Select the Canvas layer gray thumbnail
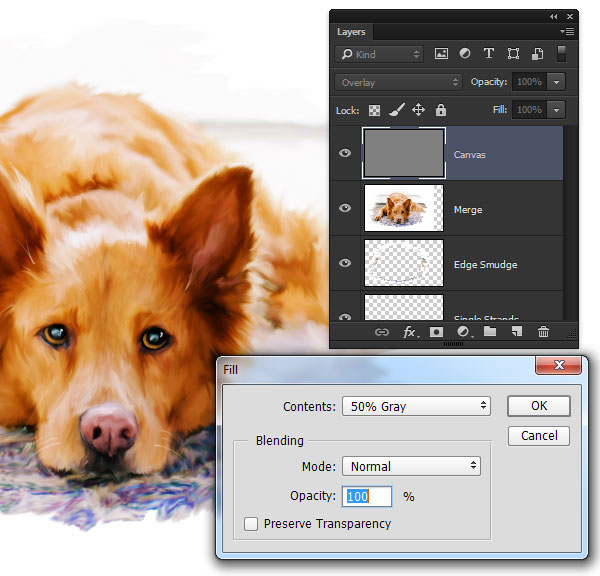This screenshot has height=576, width=600. coord(404,153)
